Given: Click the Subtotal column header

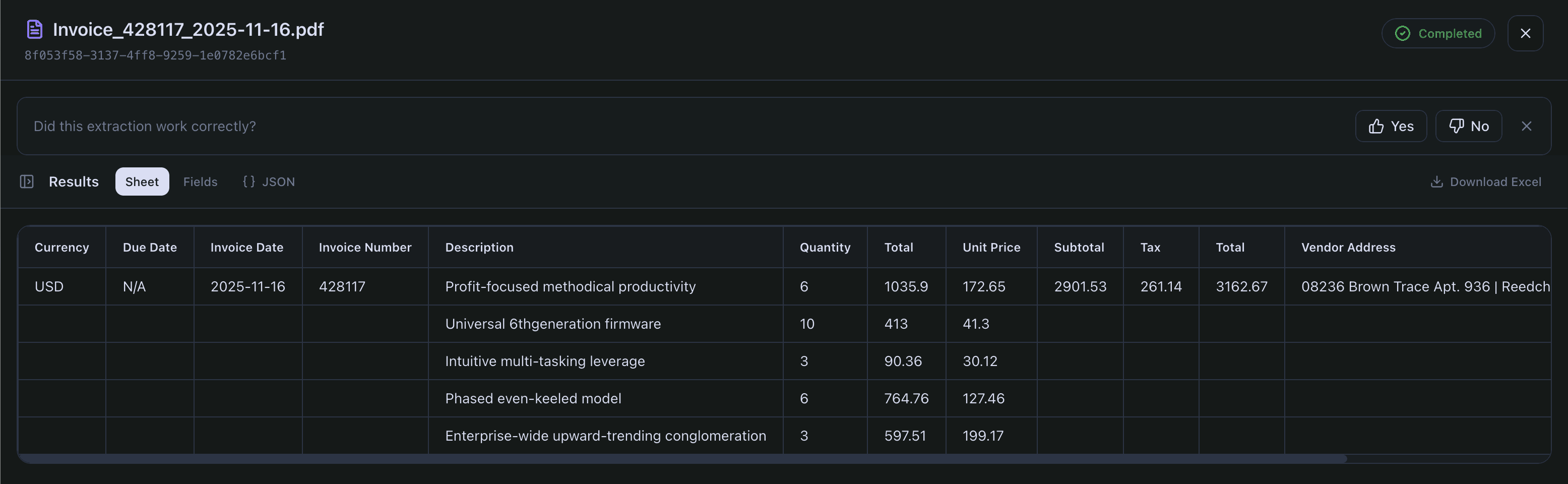Looking at the screenshot, I should 1080,247.
